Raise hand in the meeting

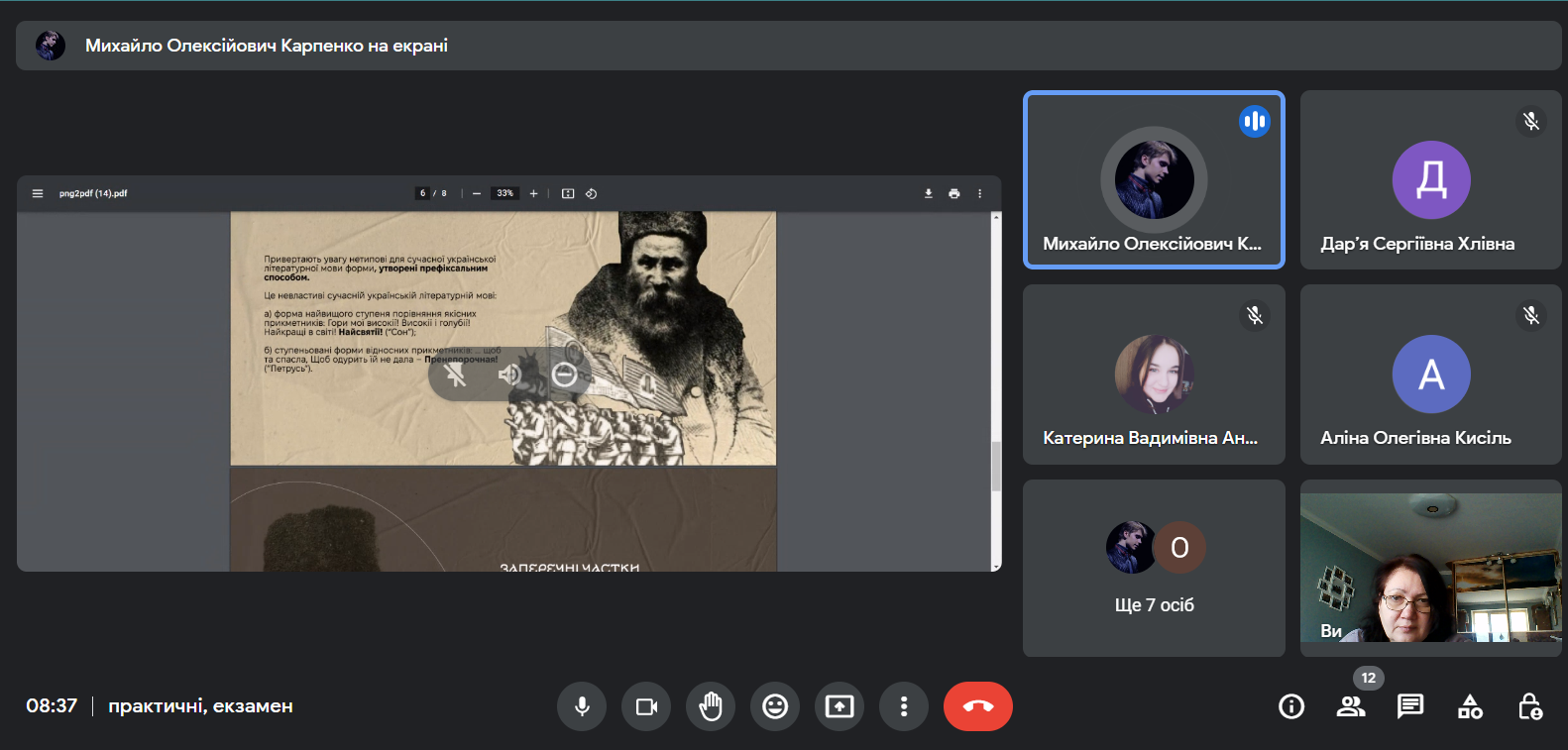pyautogui.click(x=711, y=706)
